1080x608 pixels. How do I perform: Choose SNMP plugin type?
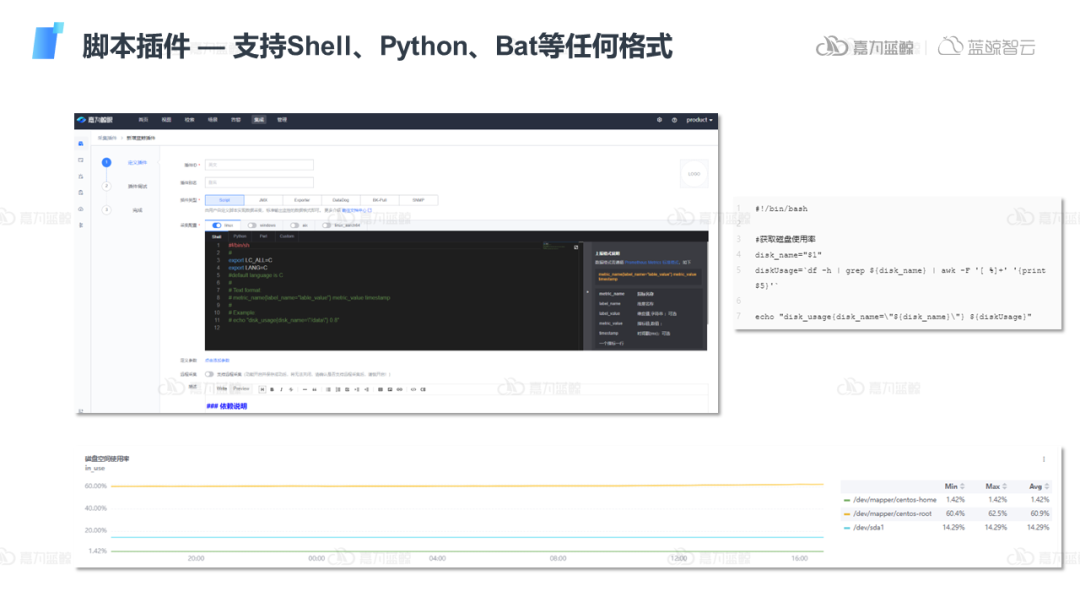coord(418,200)
